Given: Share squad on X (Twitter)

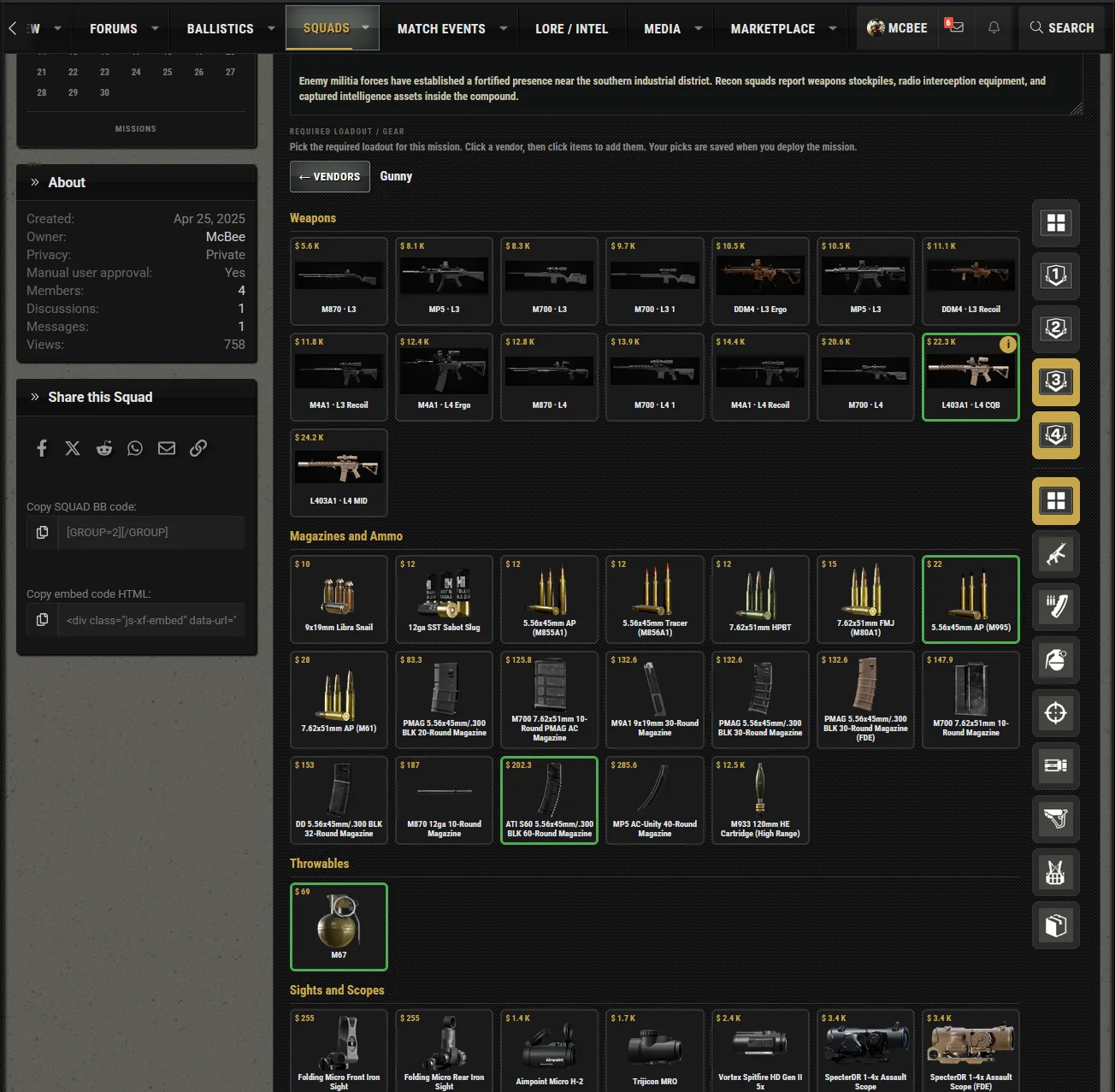Looking at the screenshot, I should (x=73, y=448).
